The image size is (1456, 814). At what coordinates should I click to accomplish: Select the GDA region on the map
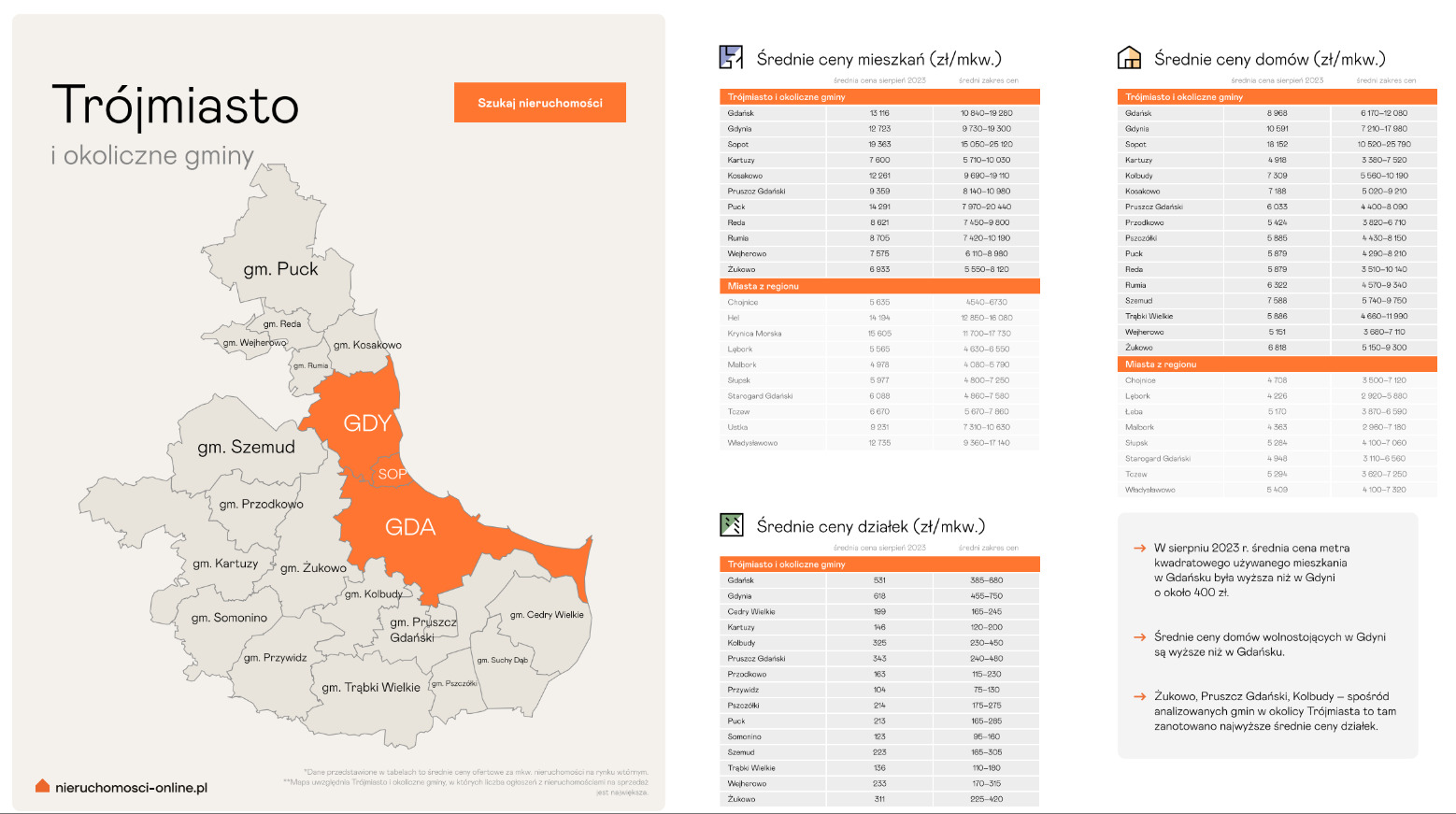pyautogui.click(x=410, y=528)
